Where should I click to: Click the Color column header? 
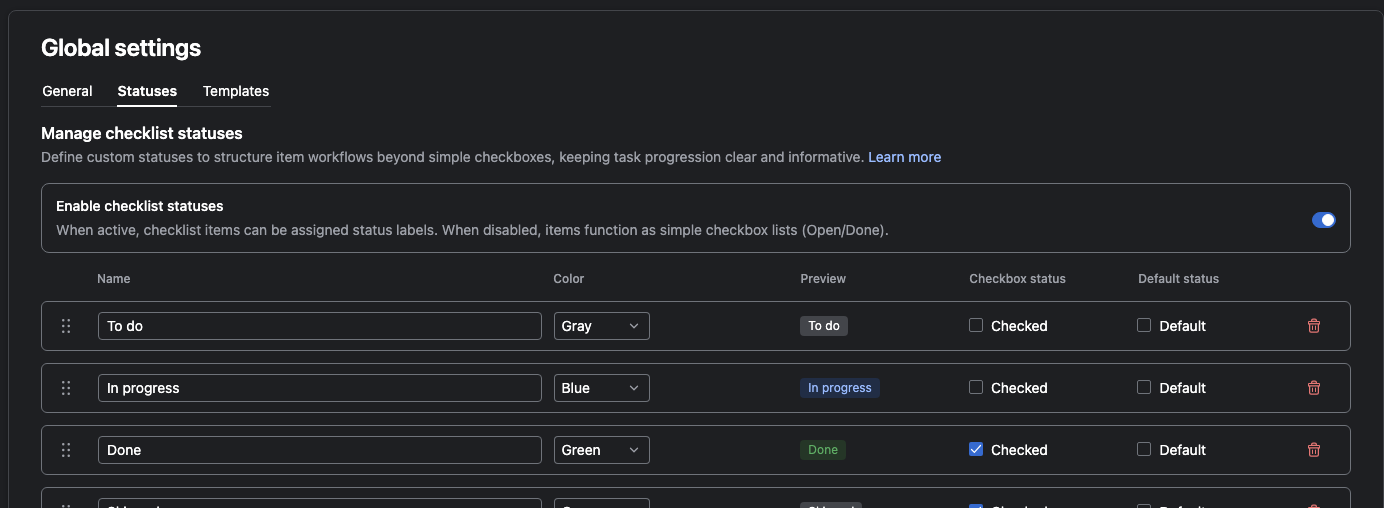coord(569,279)
